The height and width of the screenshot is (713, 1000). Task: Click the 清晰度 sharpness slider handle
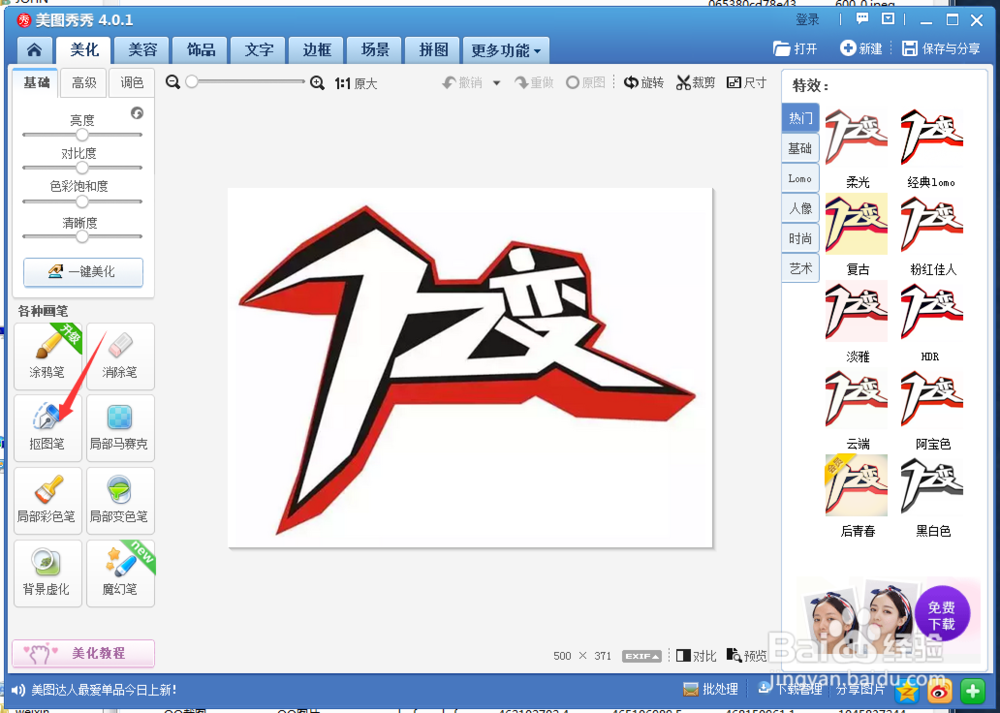click(82, 237)
